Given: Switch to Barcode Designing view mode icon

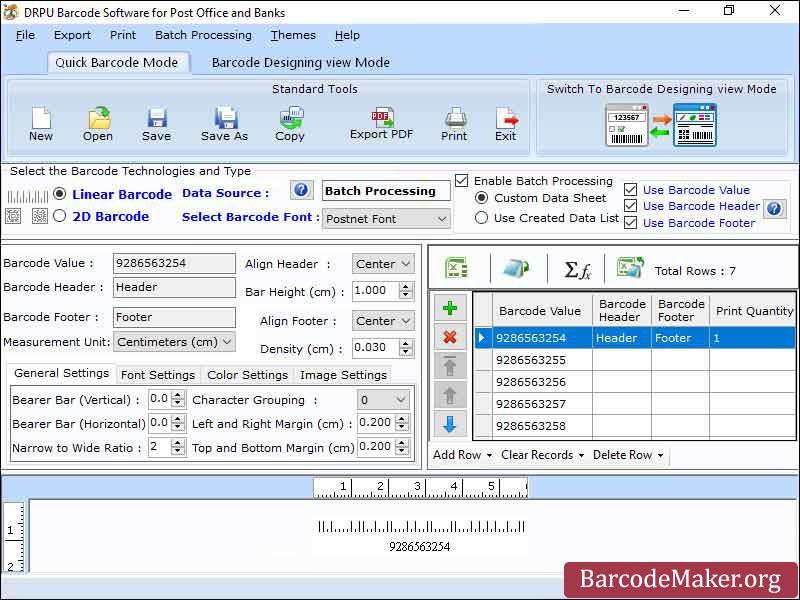Looking at the screenshot, I should tap(661, 125).
